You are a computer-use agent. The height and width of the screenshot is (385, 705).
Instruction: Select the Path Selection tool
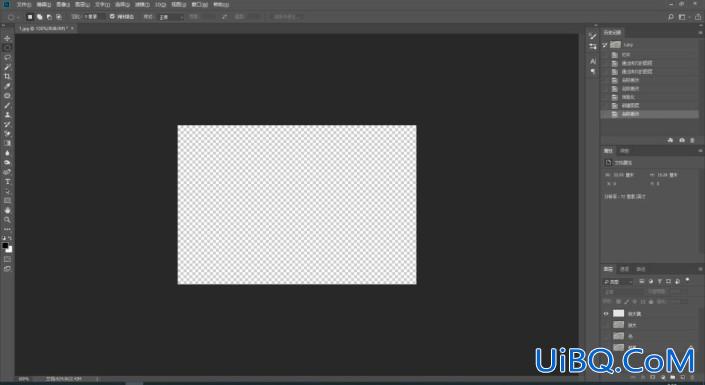pyautogui.click(x=7, y=192)
